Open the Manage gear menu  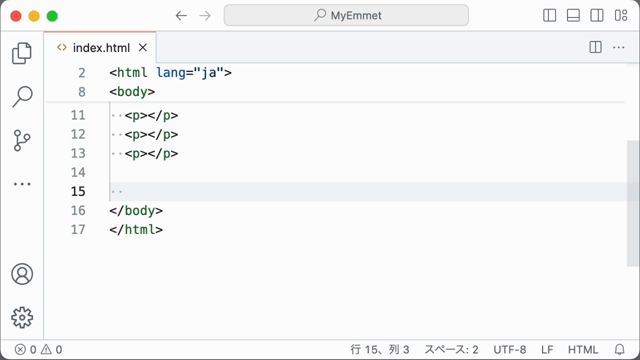[22, 318]
